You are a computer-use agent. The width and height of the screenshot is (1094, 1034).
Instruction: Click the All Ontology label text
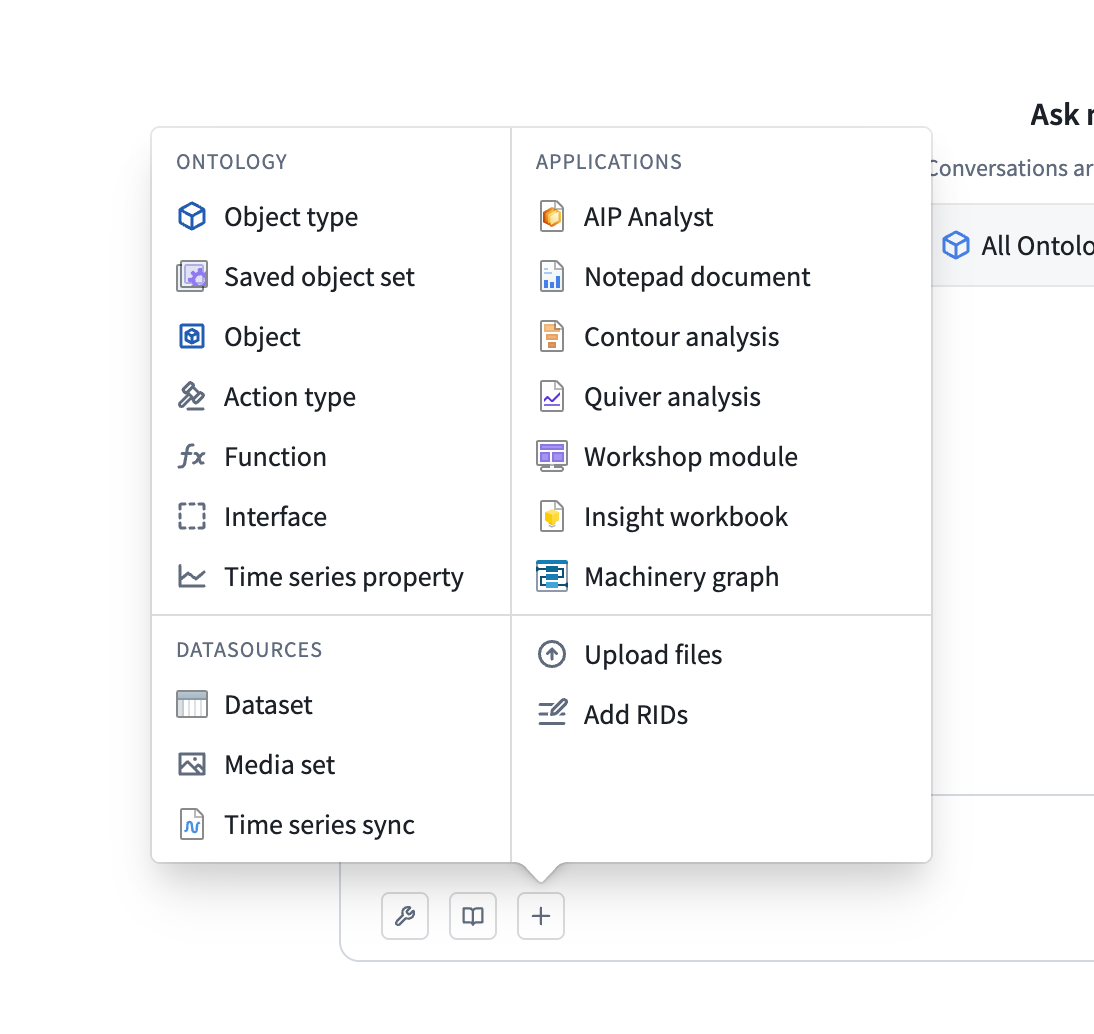click(1037, 246)
